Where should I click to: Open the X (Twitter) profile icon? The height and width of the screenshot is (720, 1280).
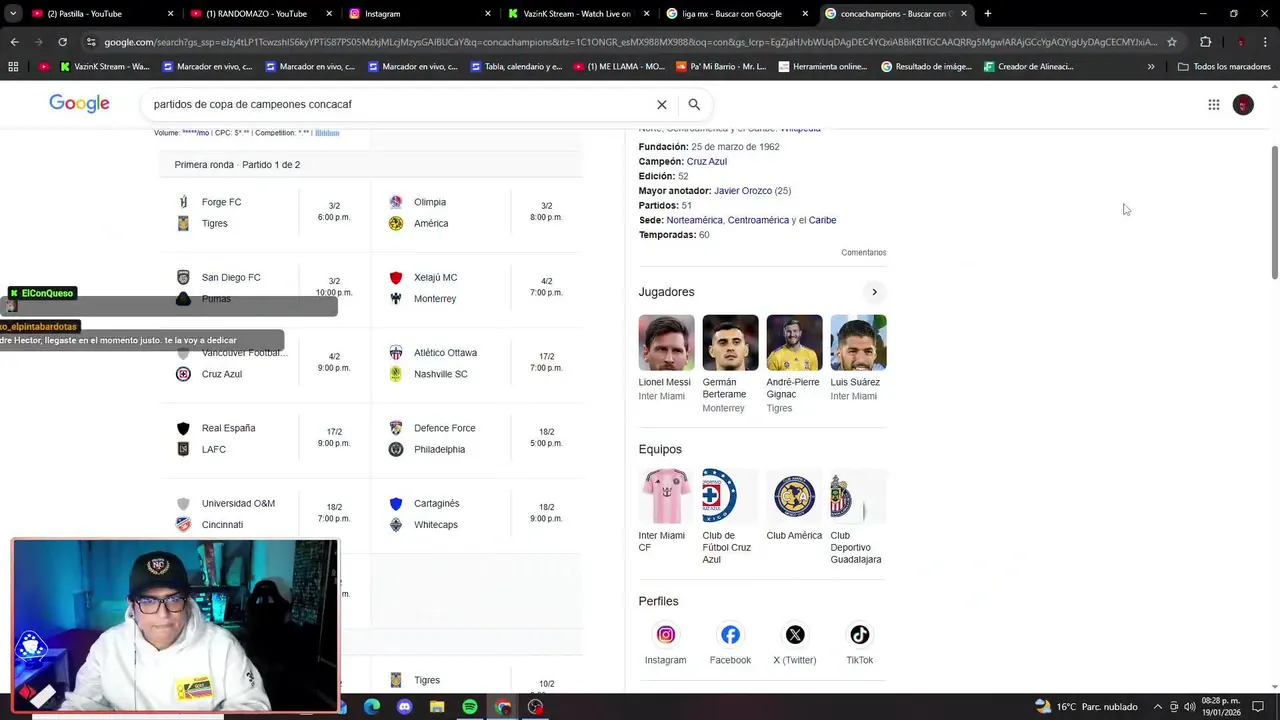pos(795,635)
